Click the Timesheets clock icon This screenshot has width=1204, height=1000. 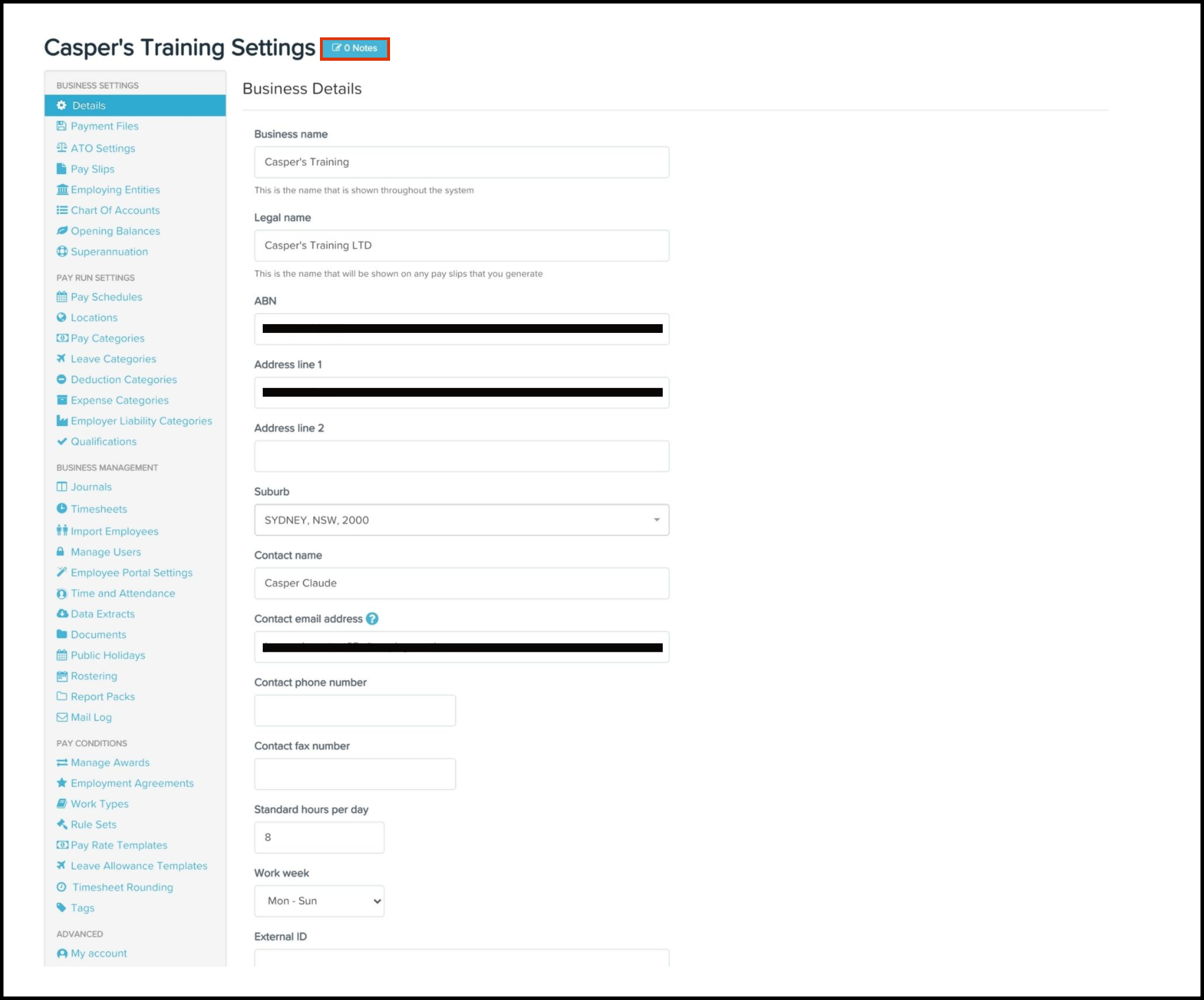[62, 508]
